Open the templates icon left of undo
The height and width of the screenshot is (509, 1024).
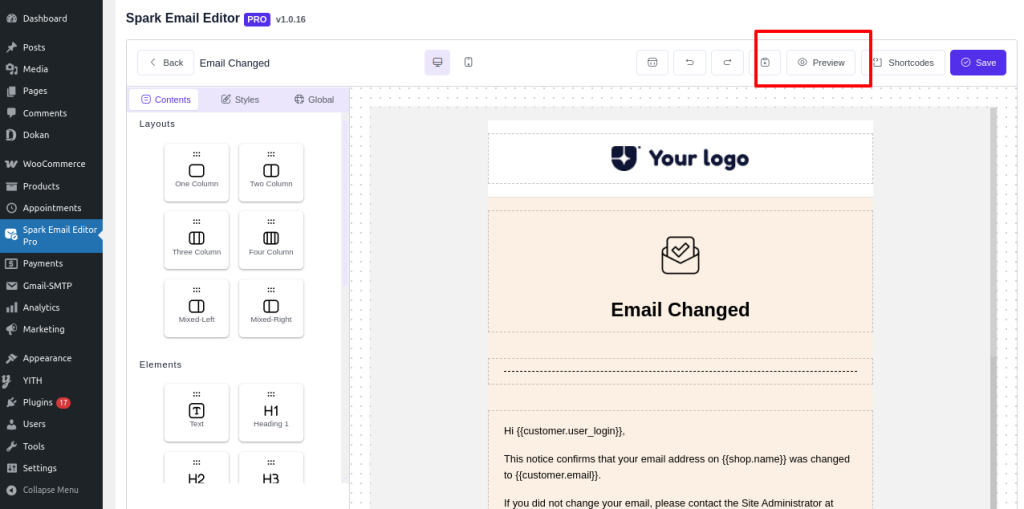click(x=652, y=62)
